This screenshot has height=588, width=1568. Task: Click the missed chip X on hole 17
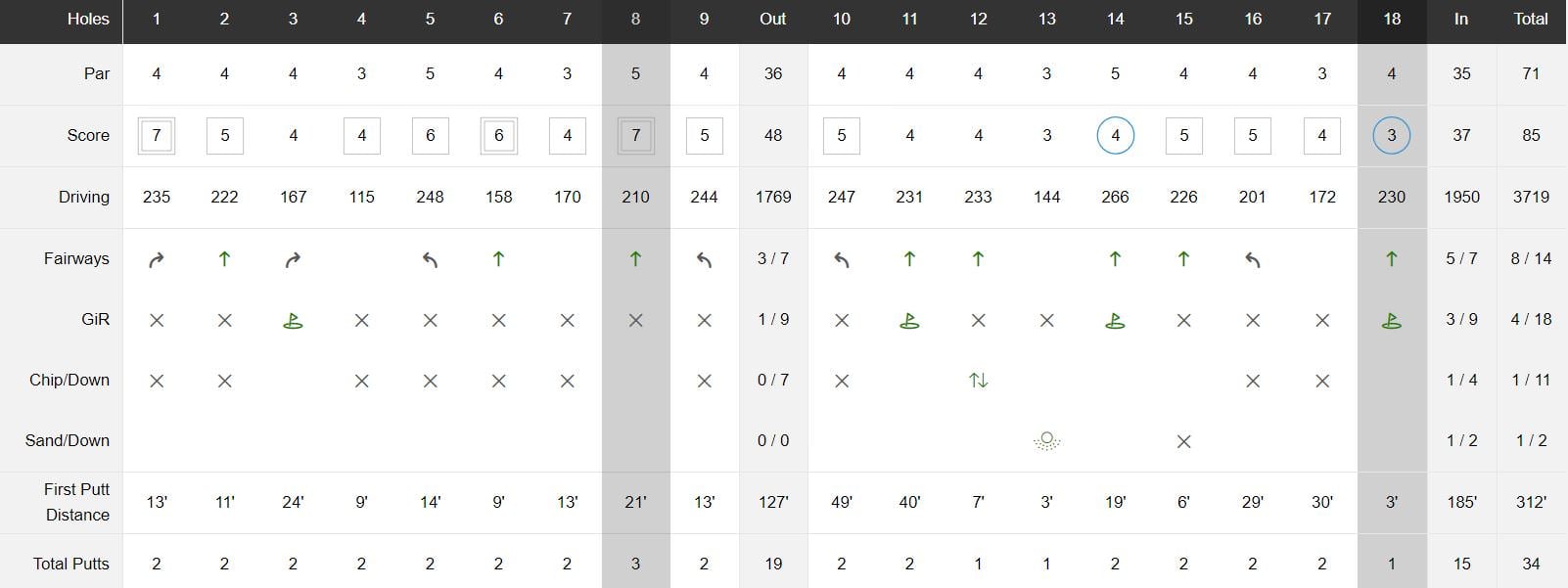click(x=1321, y=381)
